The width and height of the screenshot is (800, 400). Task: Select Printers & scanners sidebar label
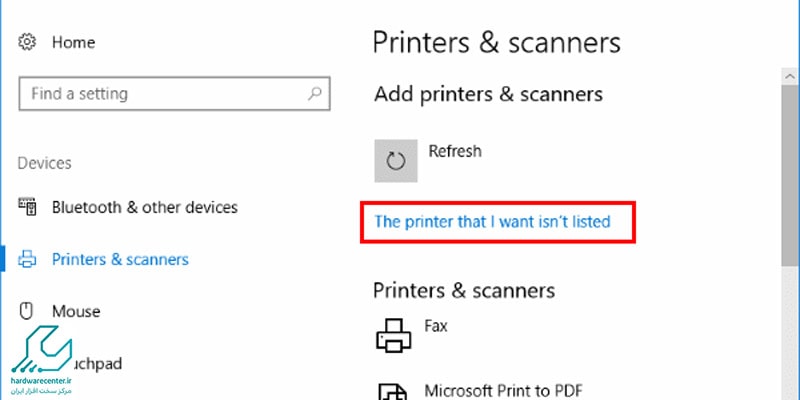coord(120,260)
